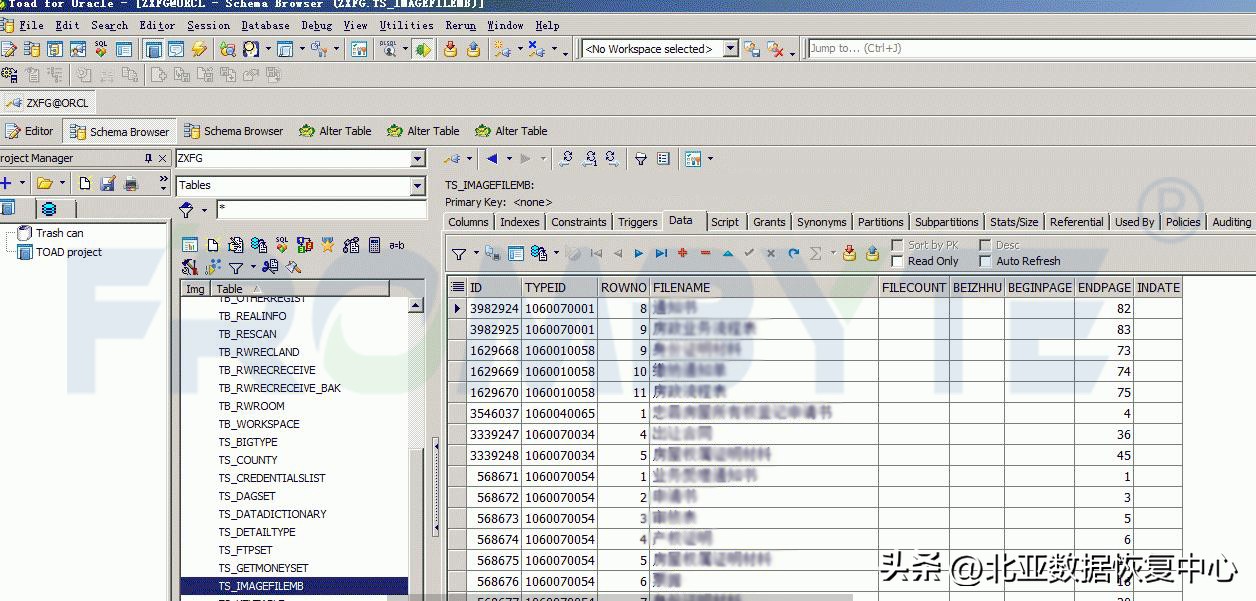Select the TS_FTPSET table in the list
Image resolution: width=1256 pixels, height=601 pixels.
point(244,550)
